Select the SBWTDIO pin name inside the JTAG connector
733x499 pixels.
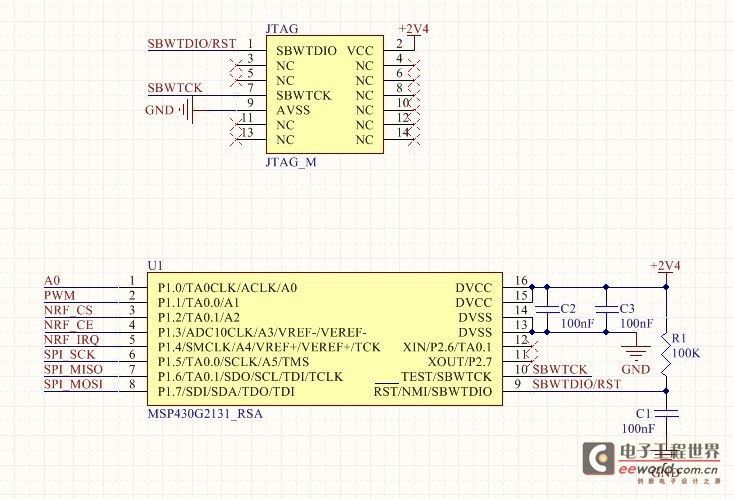pos(306,51)
